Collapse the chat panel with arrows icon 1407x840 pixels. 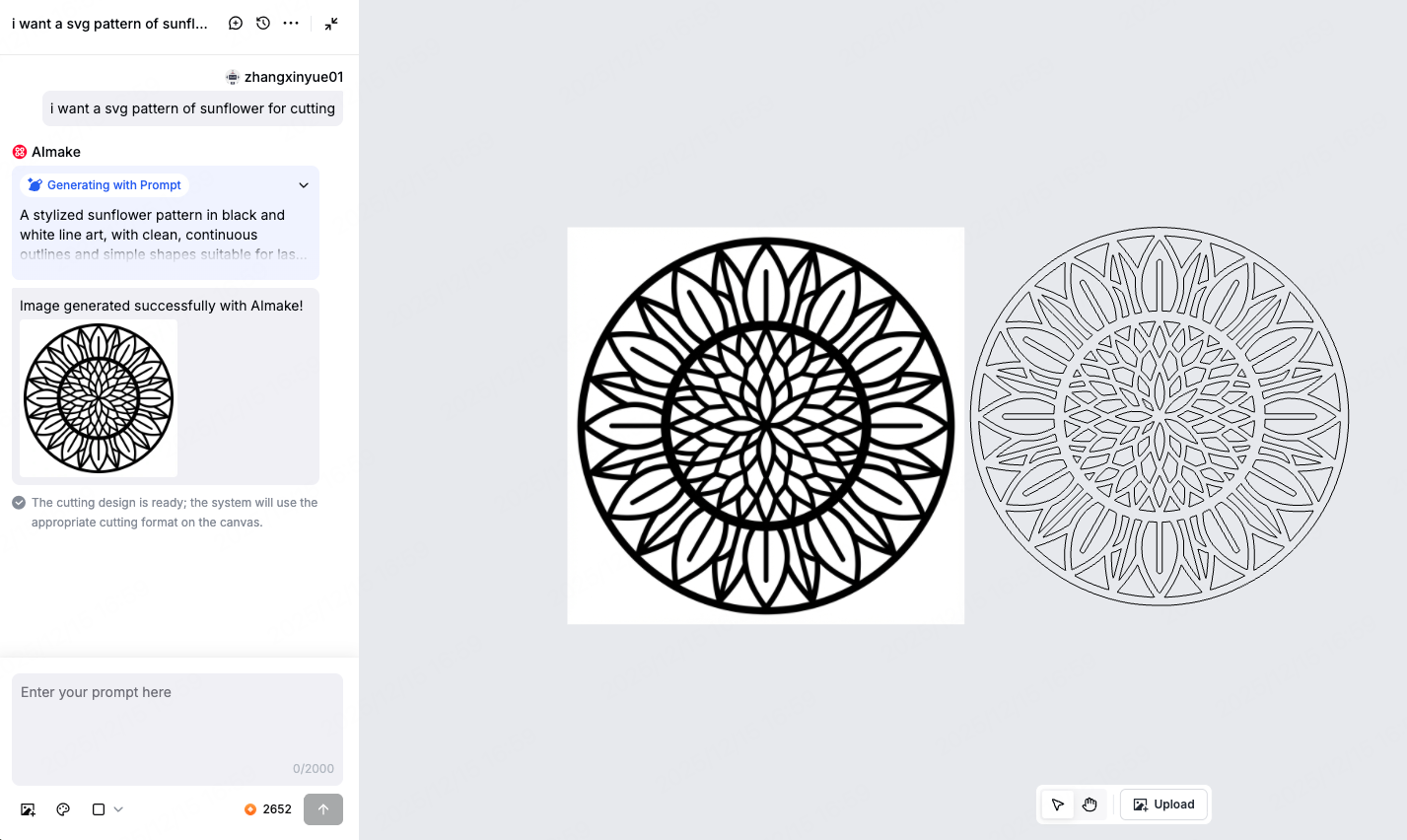coord(331,24)
